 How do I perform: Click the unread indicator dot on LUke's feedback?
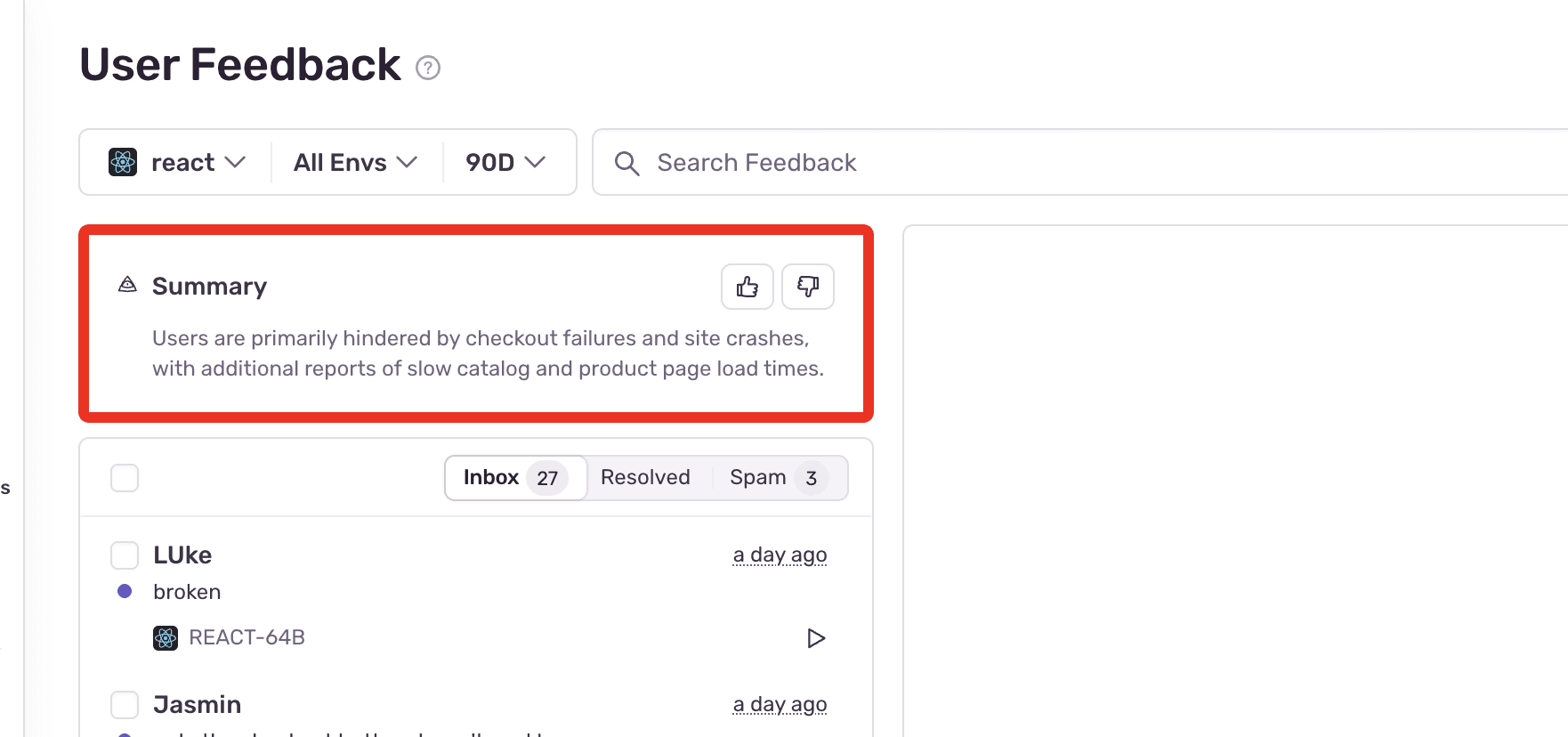(125, 591)
